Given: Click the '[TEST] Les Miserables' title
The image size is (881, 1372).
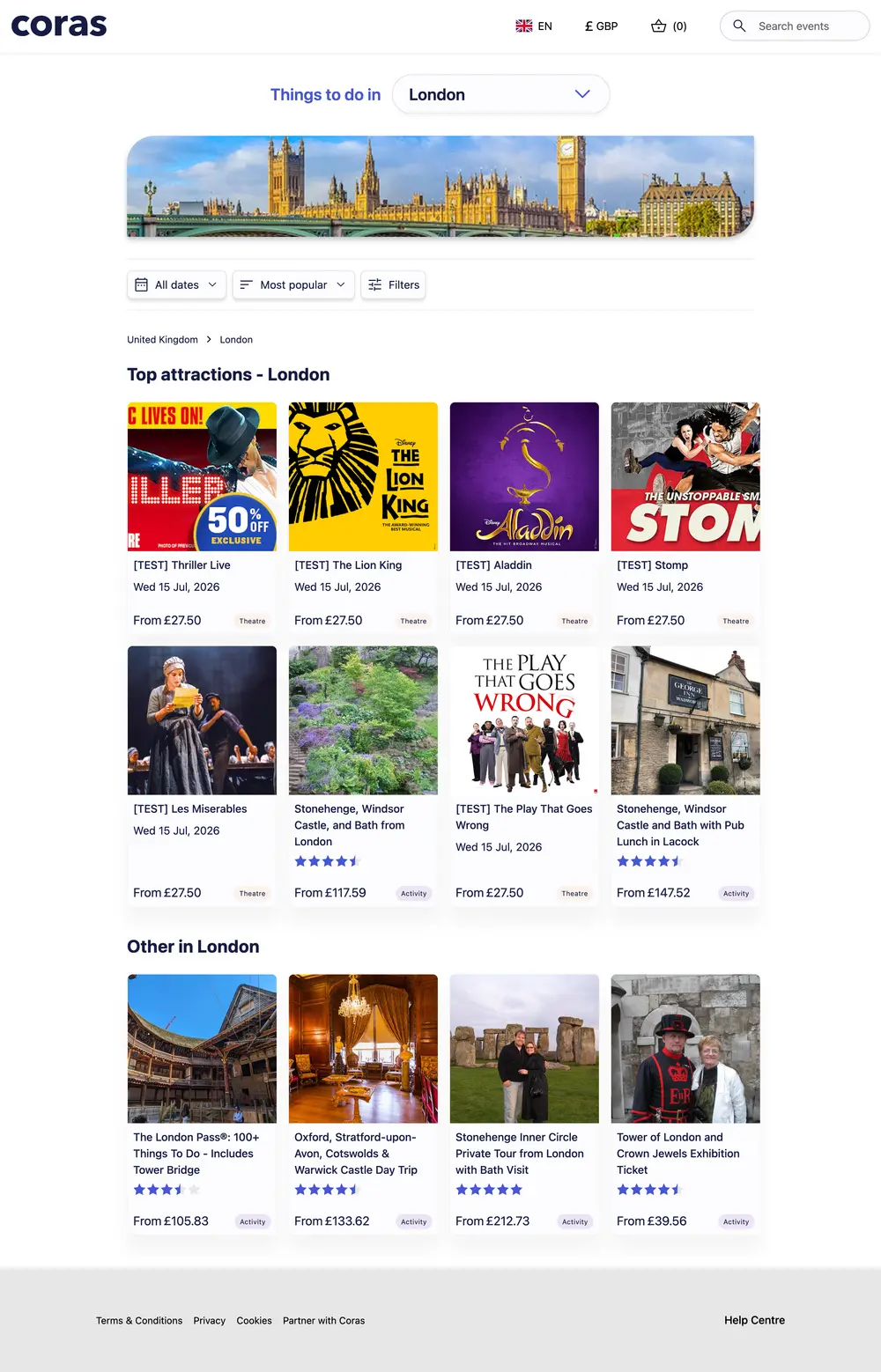Looking at the screenshot, I should (189, 809).
